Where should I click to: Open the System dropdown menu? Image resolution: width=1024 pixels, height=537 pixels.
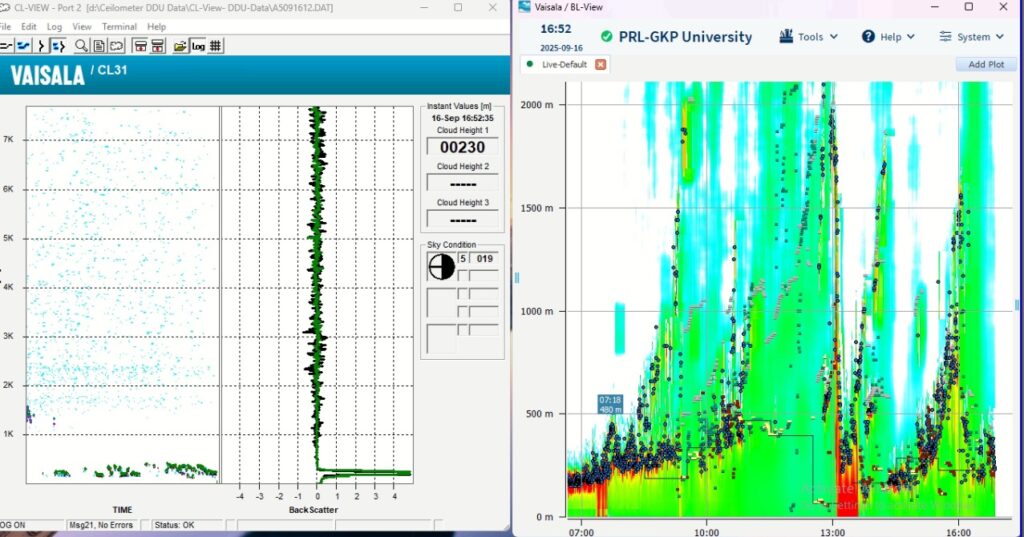[972, 37]
